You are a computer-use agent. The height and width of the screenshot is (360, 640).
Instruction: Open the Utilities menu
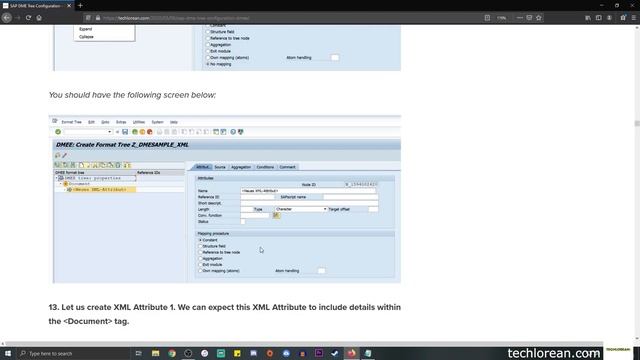[x=139, y=122]
